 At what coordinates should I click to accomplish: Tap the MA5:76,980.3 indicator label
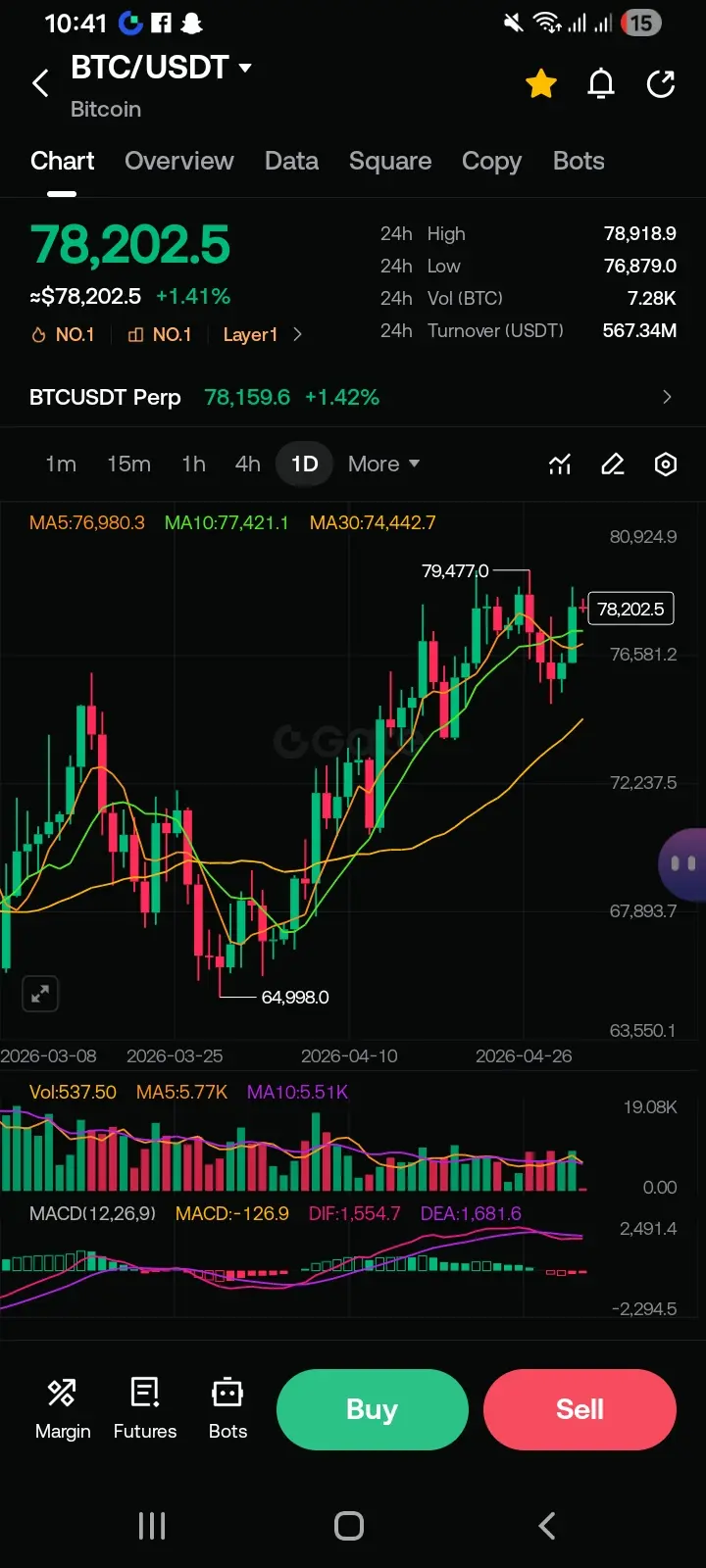click(86, 522)
